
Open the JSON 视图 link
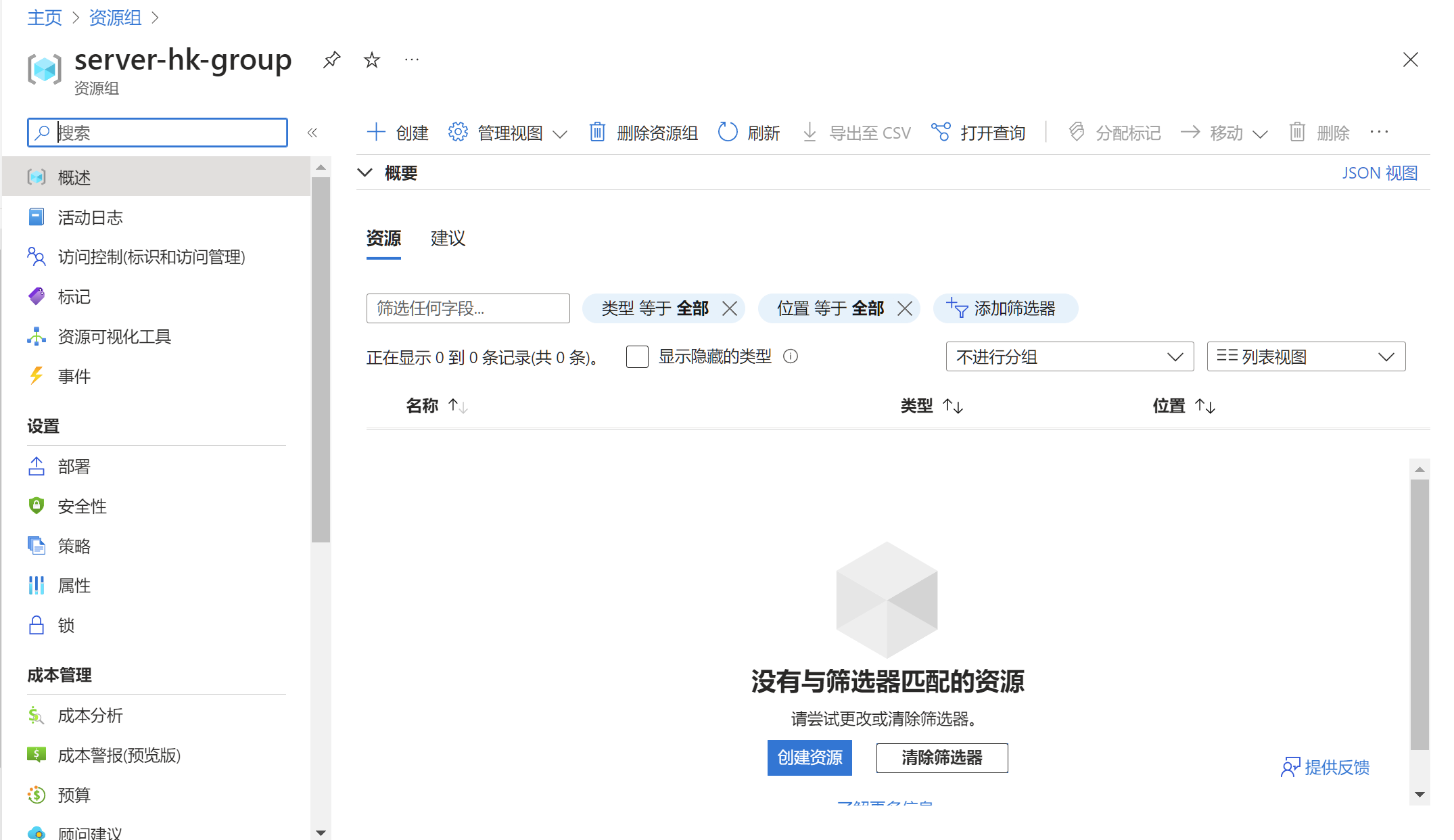click(x=1380, y=172)
